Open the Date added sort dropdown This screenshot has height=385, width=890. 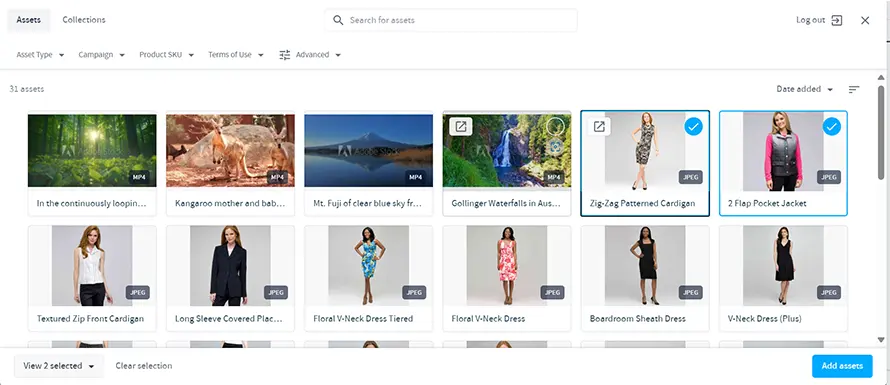(x=805, y=89)
